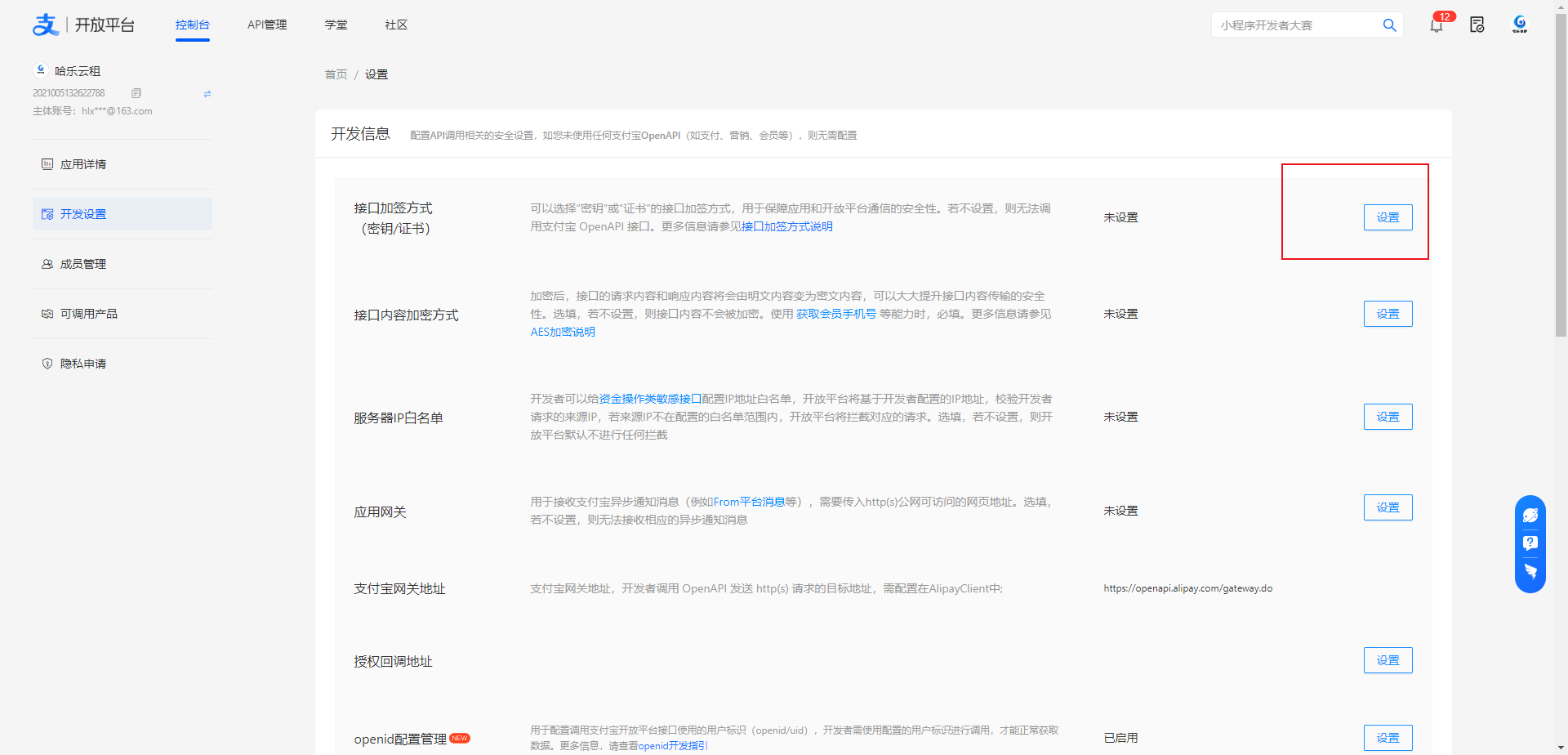Open the AES加密说明 link
Screen dimensions: 1568x755
(x=563, y=332)
